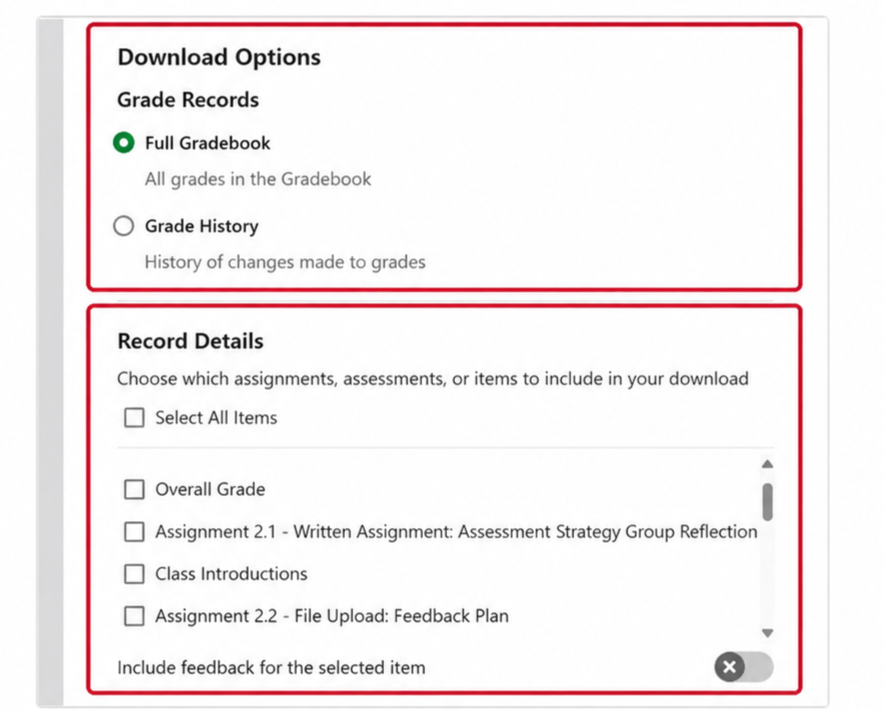
Task: Check the Class Introductions checkbox
Action: (134, 574)
